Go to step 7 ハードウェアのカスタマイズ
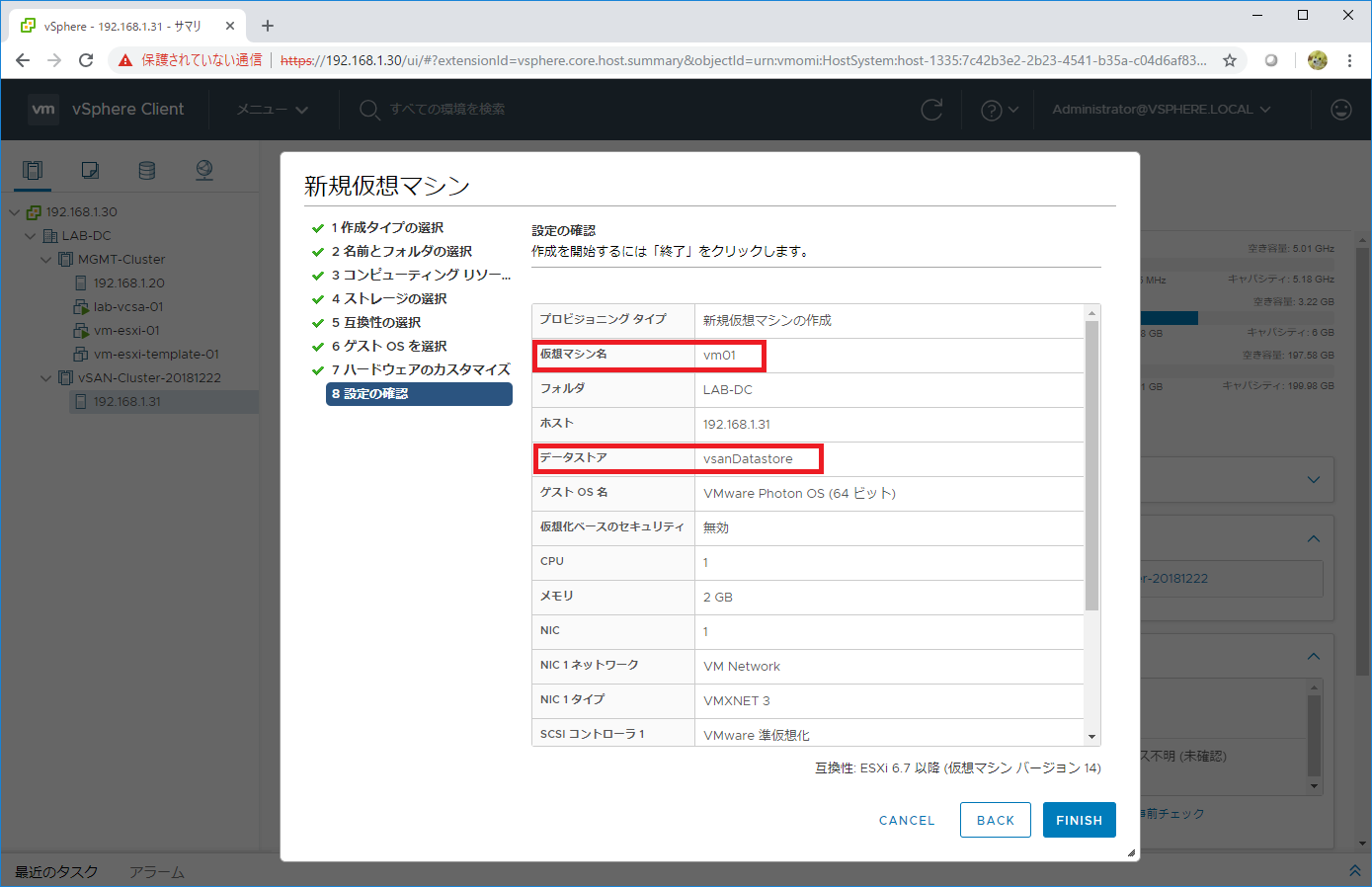The width and height of the screenshot is (1372, 887). tap(421, 369)
